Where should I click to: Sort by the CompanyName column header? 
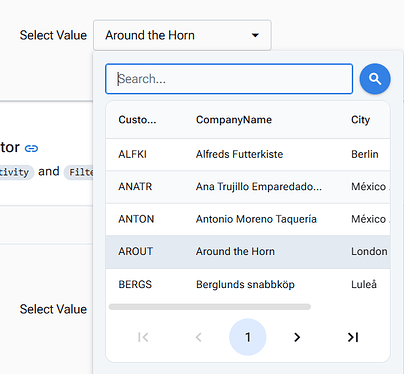coord(234,120)
